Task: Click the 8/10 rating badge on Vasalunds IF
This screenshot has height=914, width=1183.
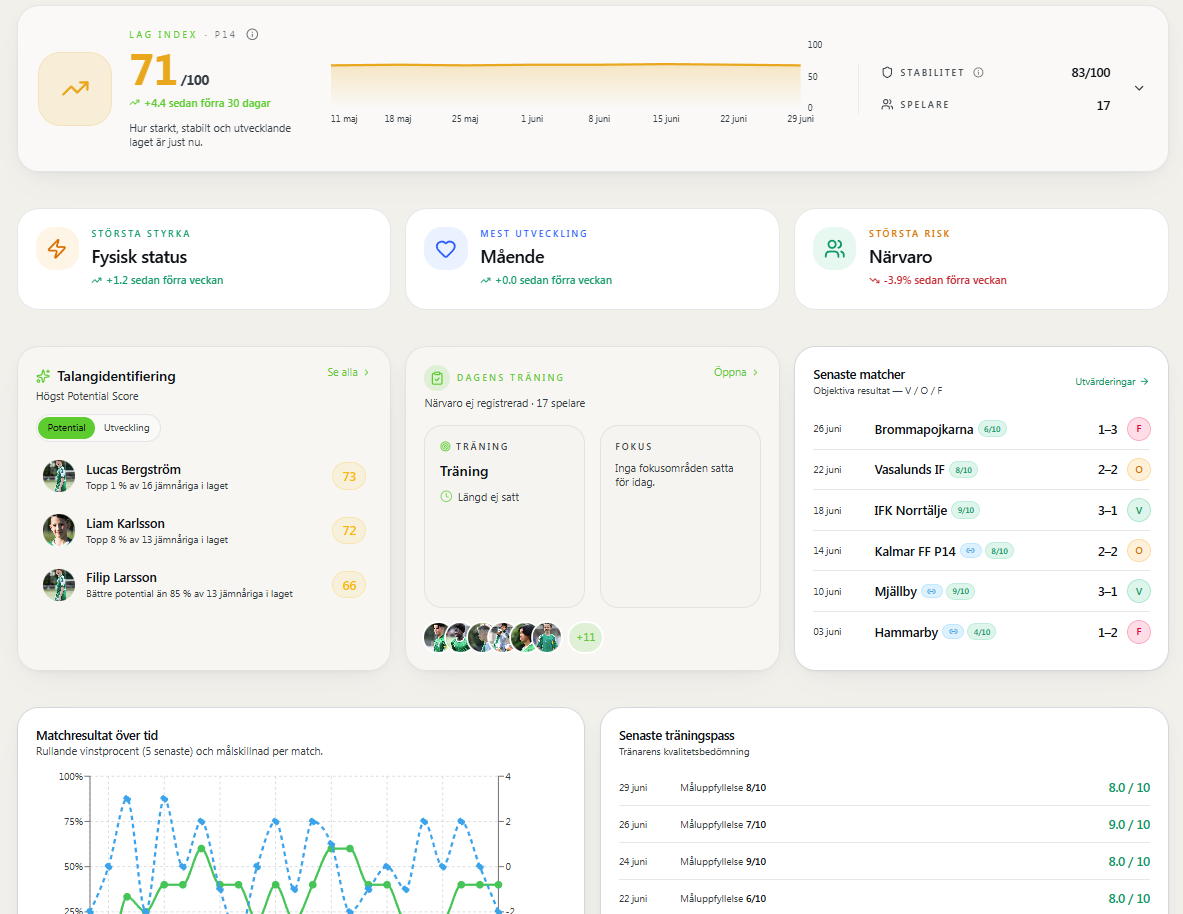Action: point(963,469)
